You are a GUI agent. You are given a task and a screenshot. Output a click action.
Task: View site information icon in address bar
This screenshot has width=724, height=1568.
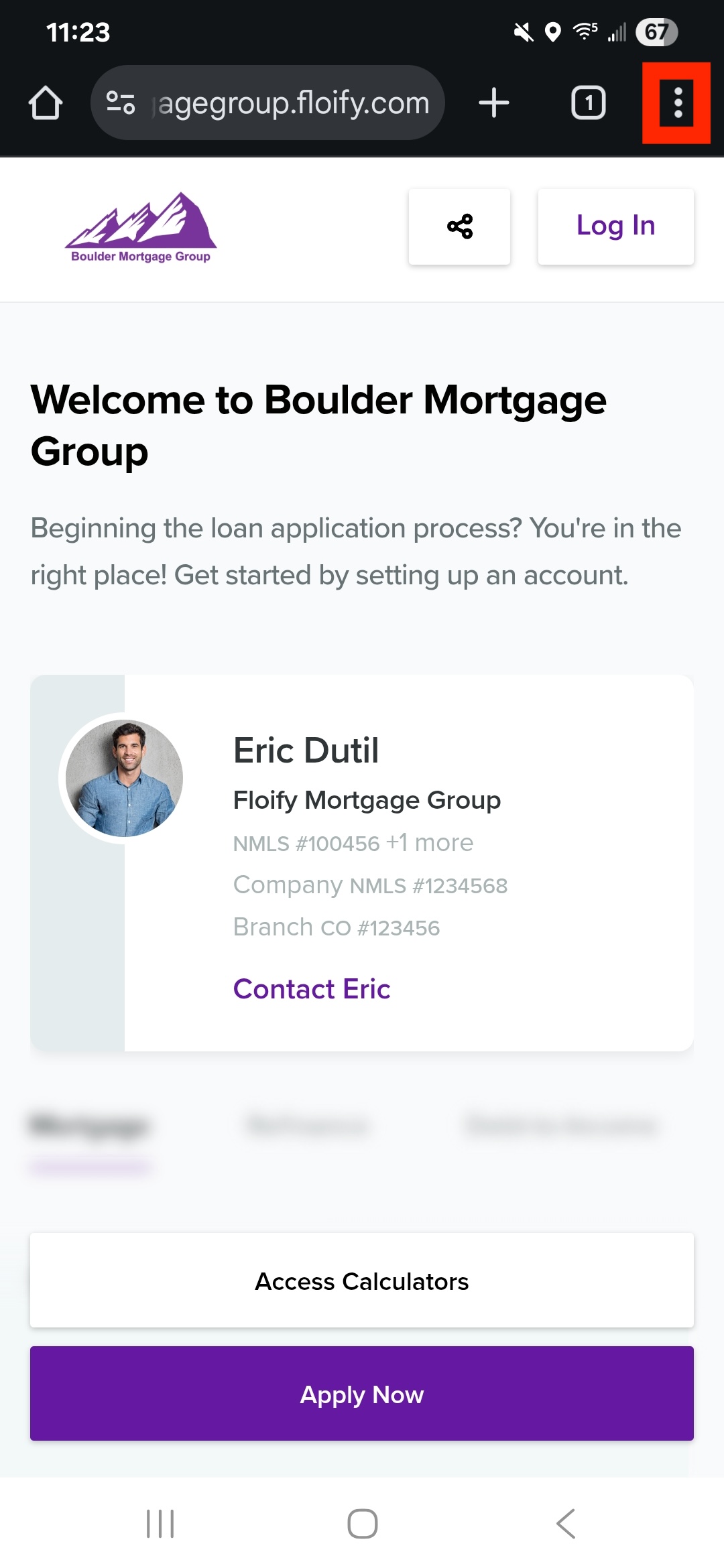coord(121,103)
